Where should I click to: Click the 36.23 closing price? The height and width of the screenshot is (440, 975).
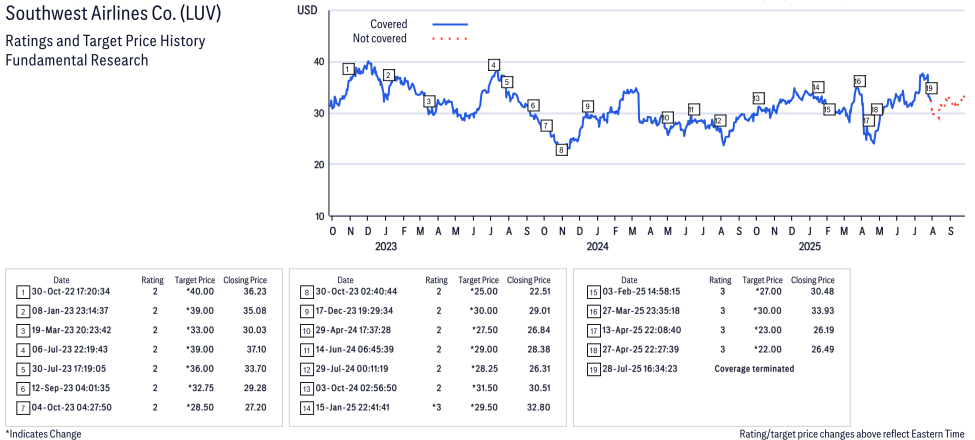(x=255, y=291)
